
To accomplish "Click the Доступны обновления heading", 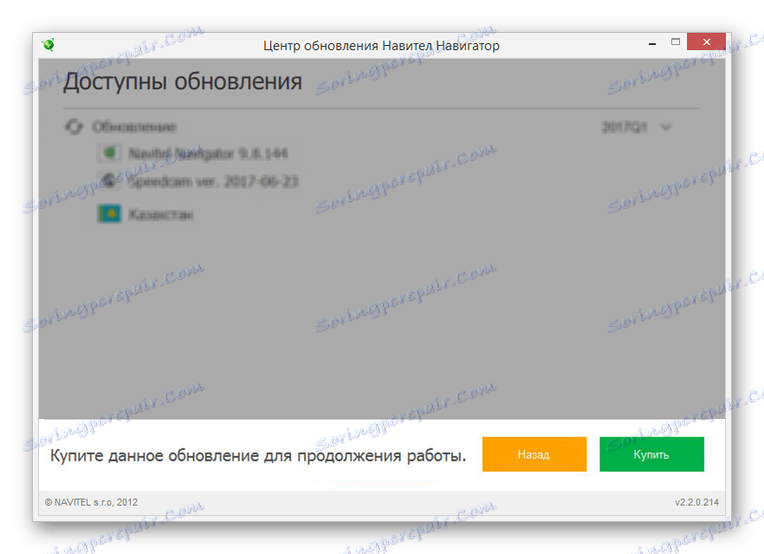I will 183,81.
